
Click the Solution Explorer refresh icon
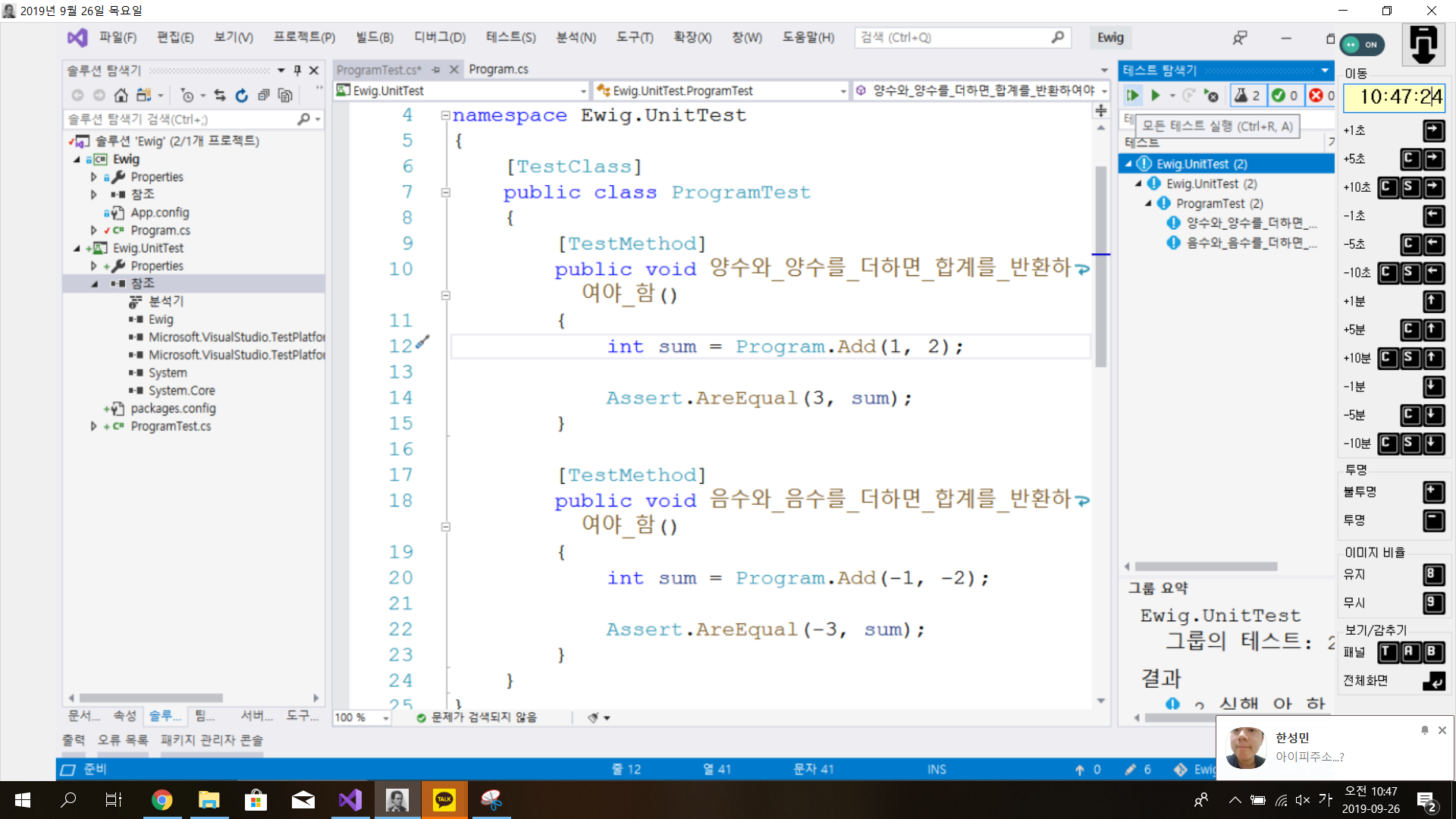pos(241,96)
